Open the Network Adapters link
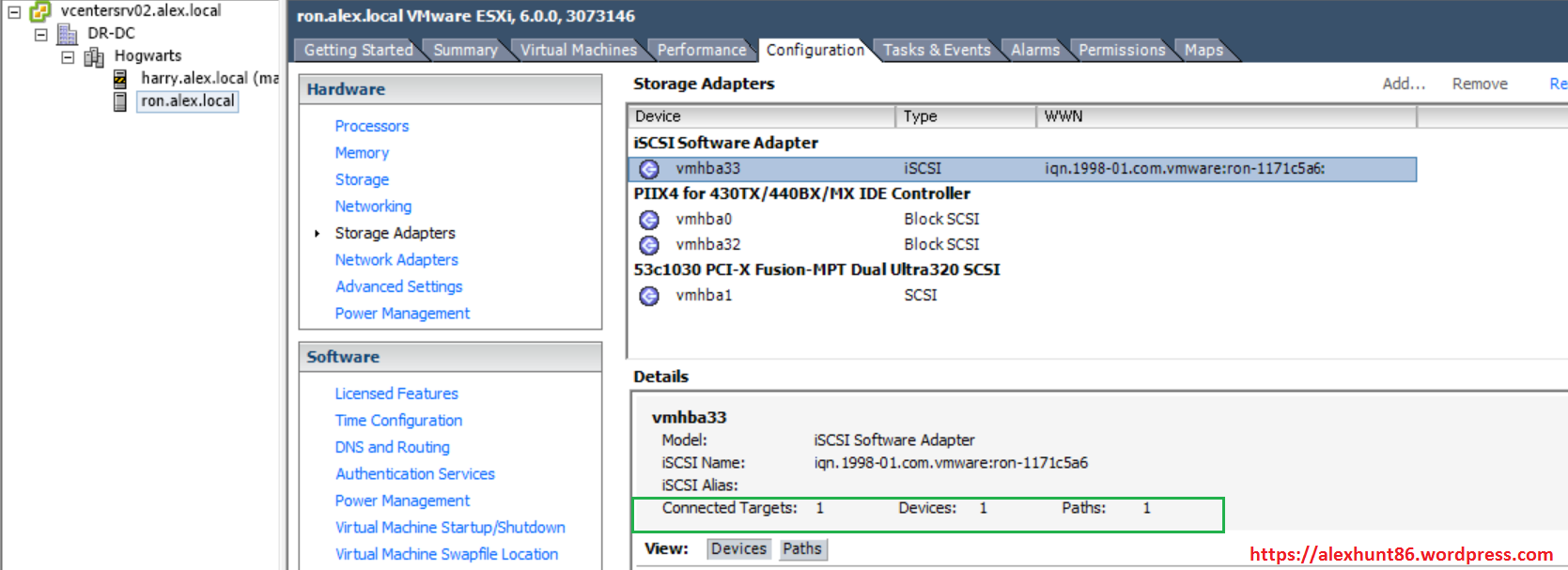The width and height of the screenshot is (1568, 570). click(396, 260)
